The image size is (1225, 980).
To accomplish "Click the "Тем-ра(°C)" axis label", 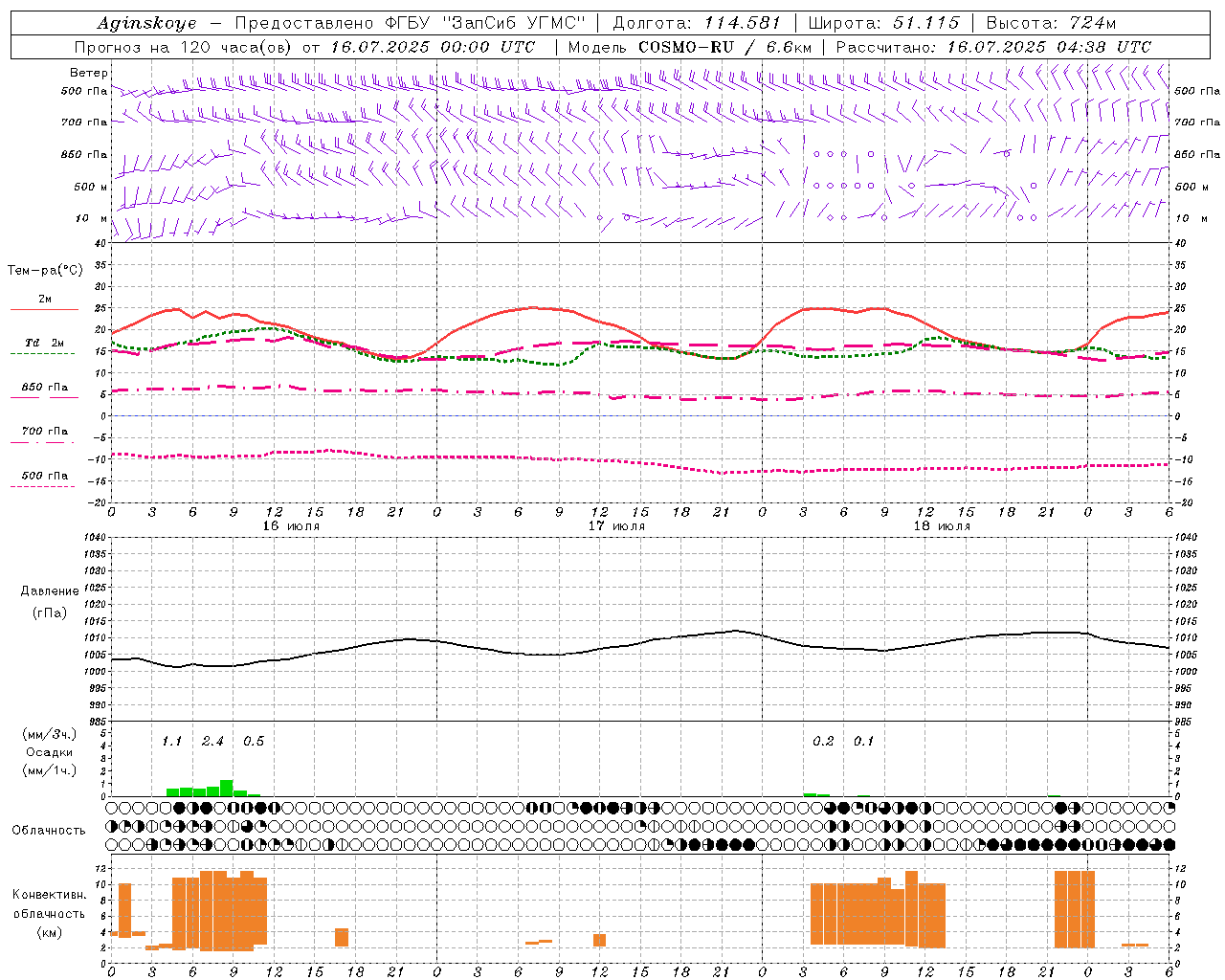I will click(45, 270).
